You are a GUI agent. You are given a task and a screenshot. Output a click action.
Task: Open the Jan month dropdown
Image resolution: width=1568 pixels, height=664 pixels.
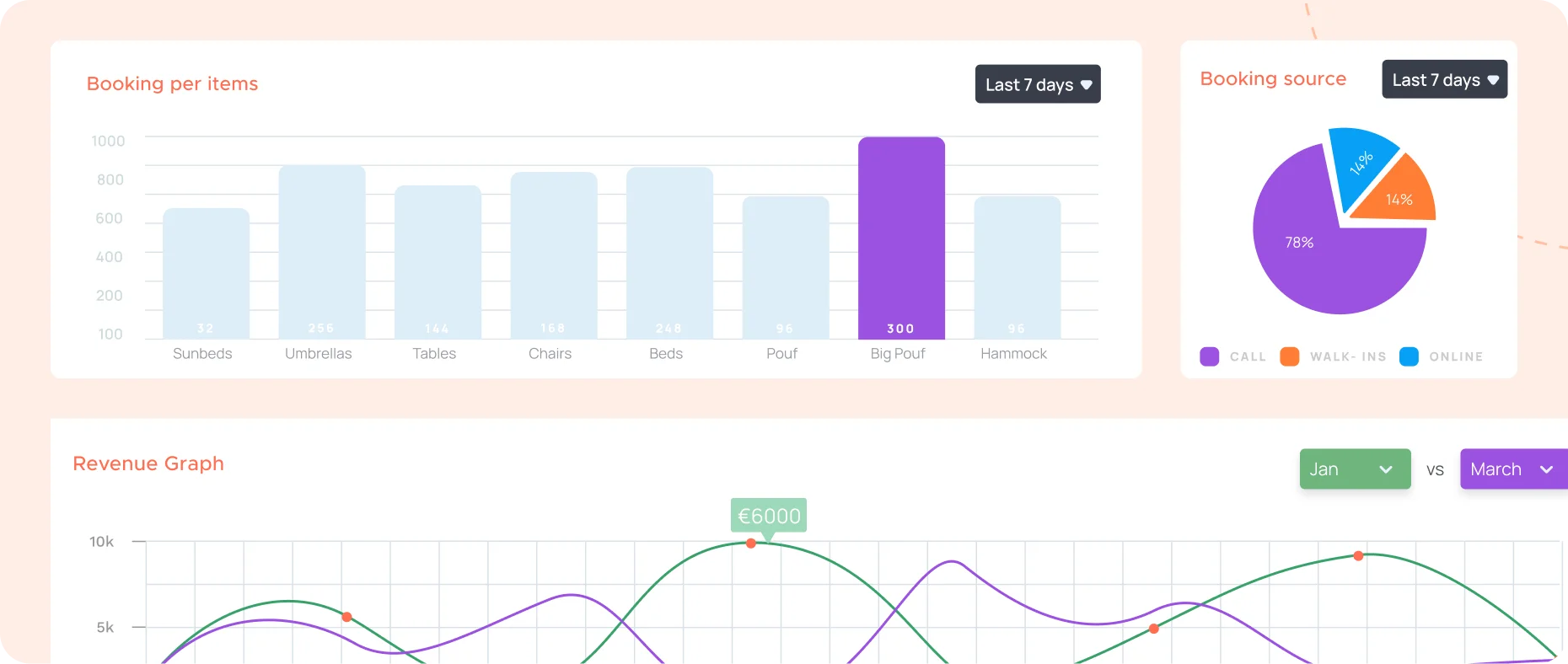(1356, 469)
